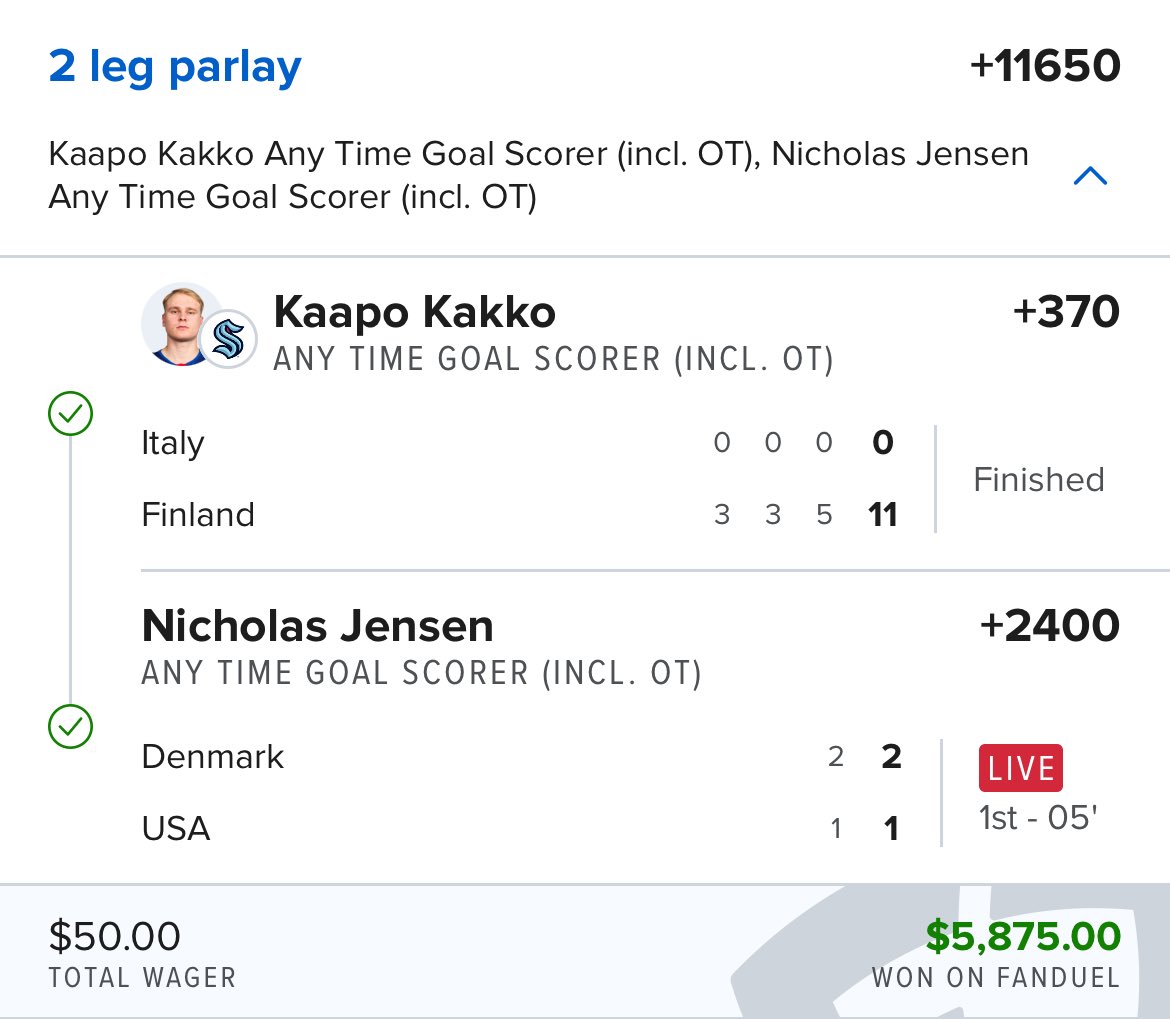Click the parlay legs summary text

538,176
